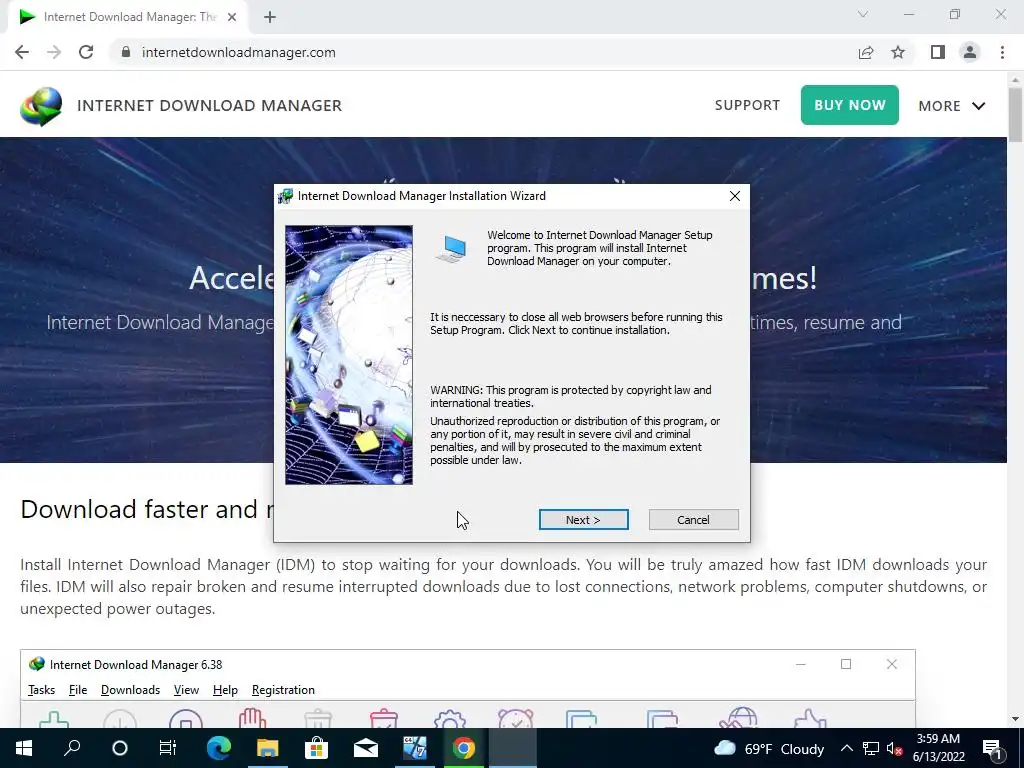Click the globe artwork image in wizard
1024x768 pixels.
(349, 355)
